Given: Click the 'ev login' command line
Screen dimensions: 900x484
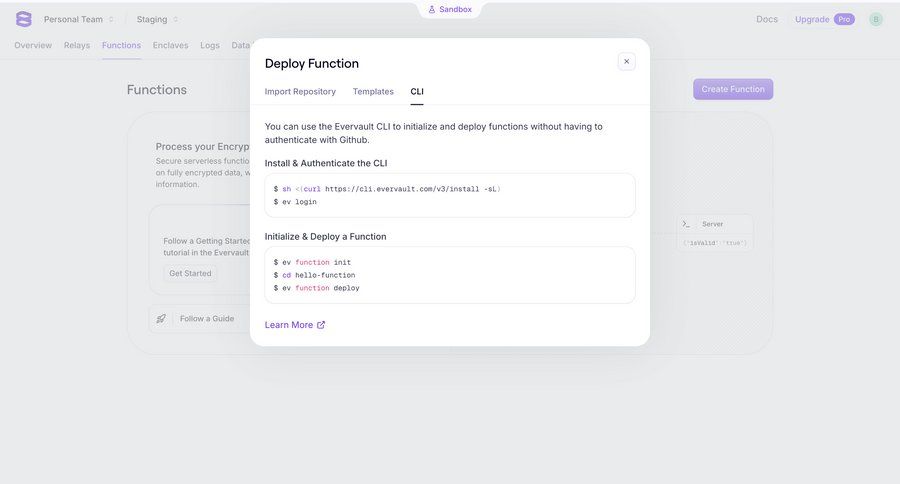Looking at the screenshot, I should click(x=295, y=202).
